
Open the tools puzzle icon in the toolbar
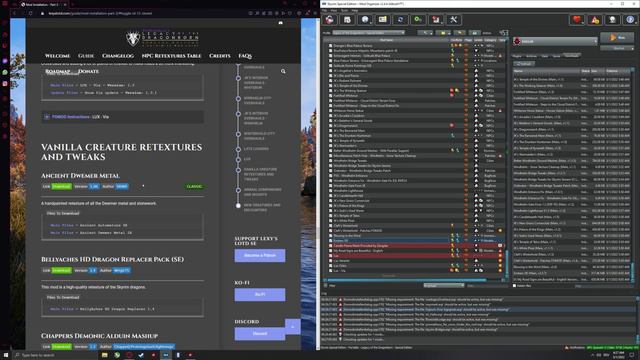coord(436,20)
